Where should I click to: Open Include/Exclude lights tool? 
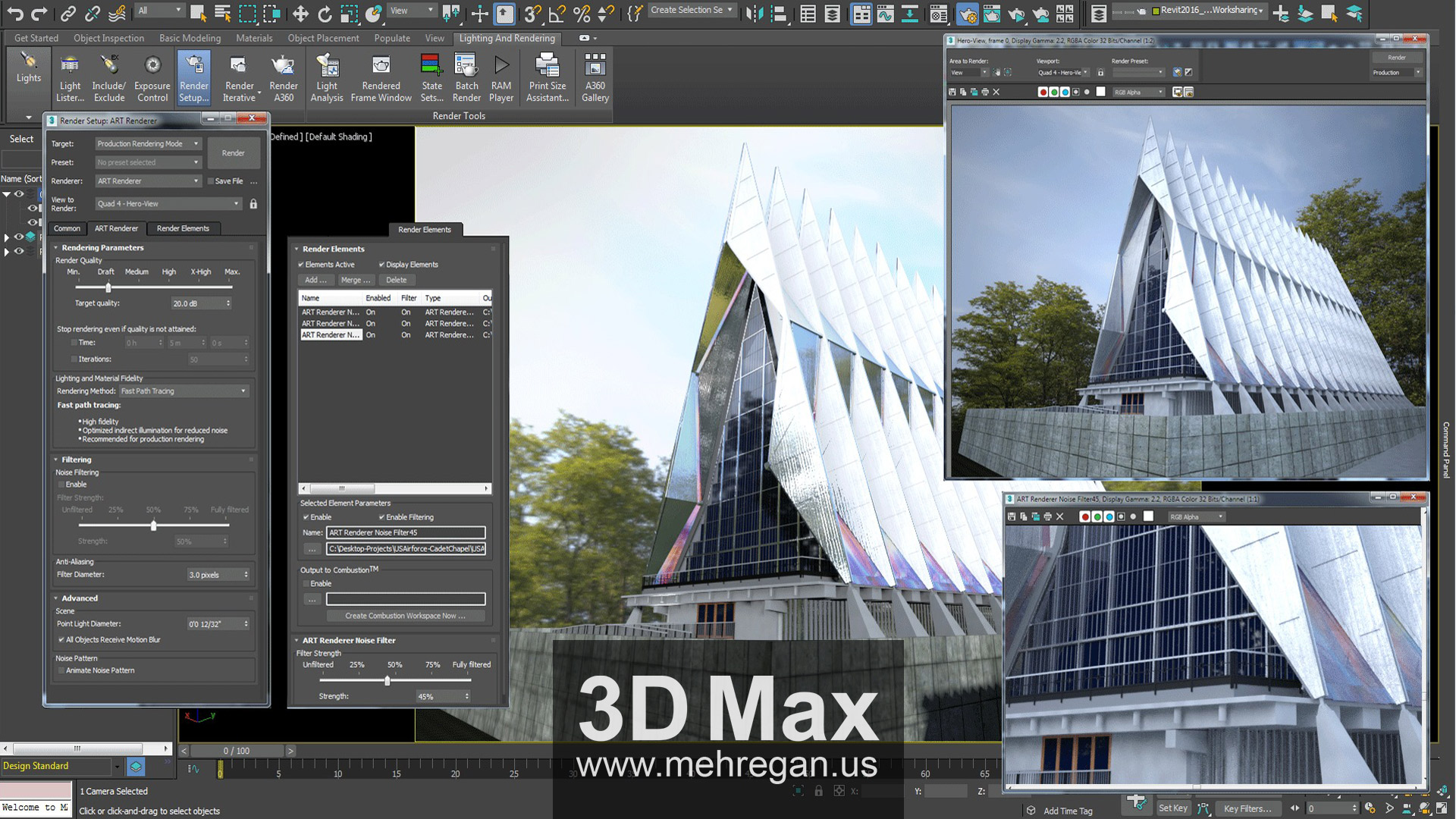pyautogui.click(x=109, y=78)
